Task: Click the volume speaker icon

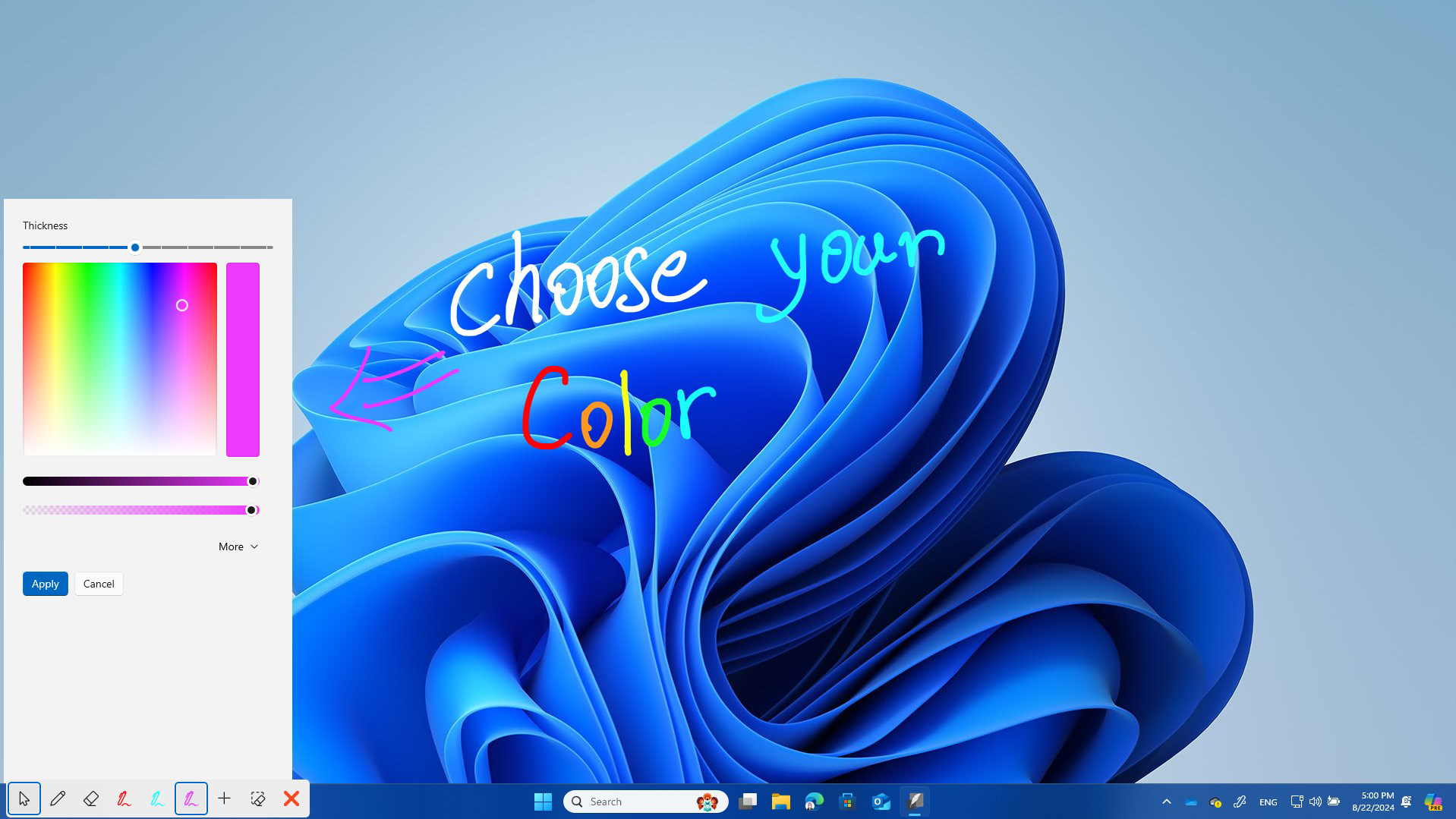Action: click(1315, 802)
